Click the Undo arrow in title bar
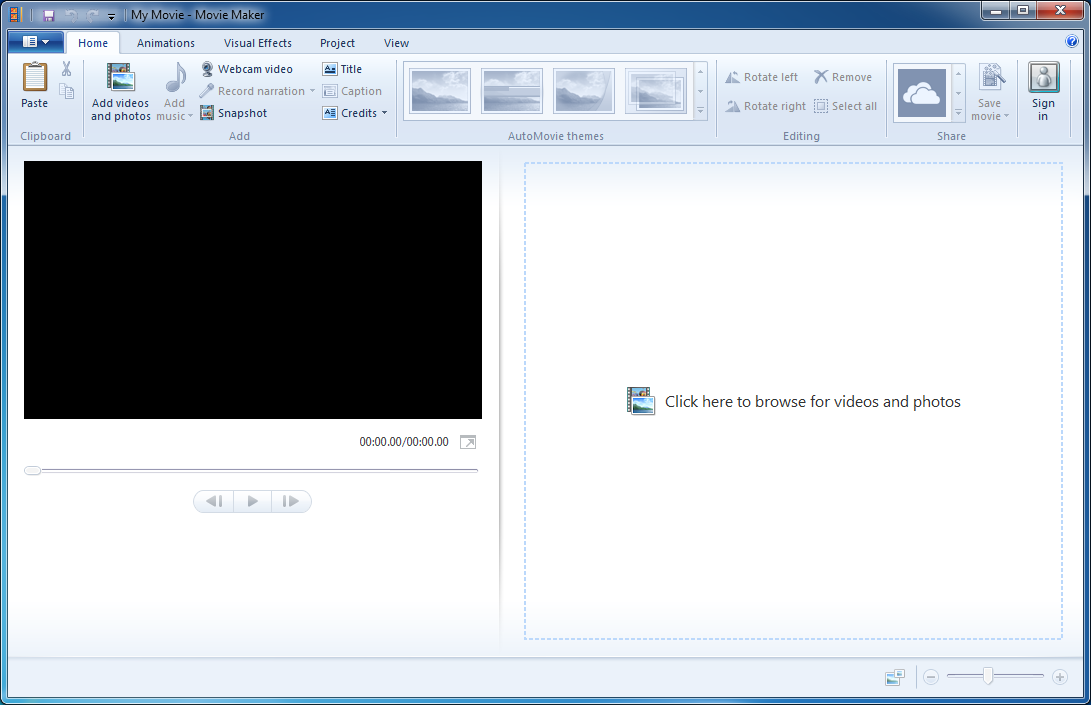 point(70,15)
